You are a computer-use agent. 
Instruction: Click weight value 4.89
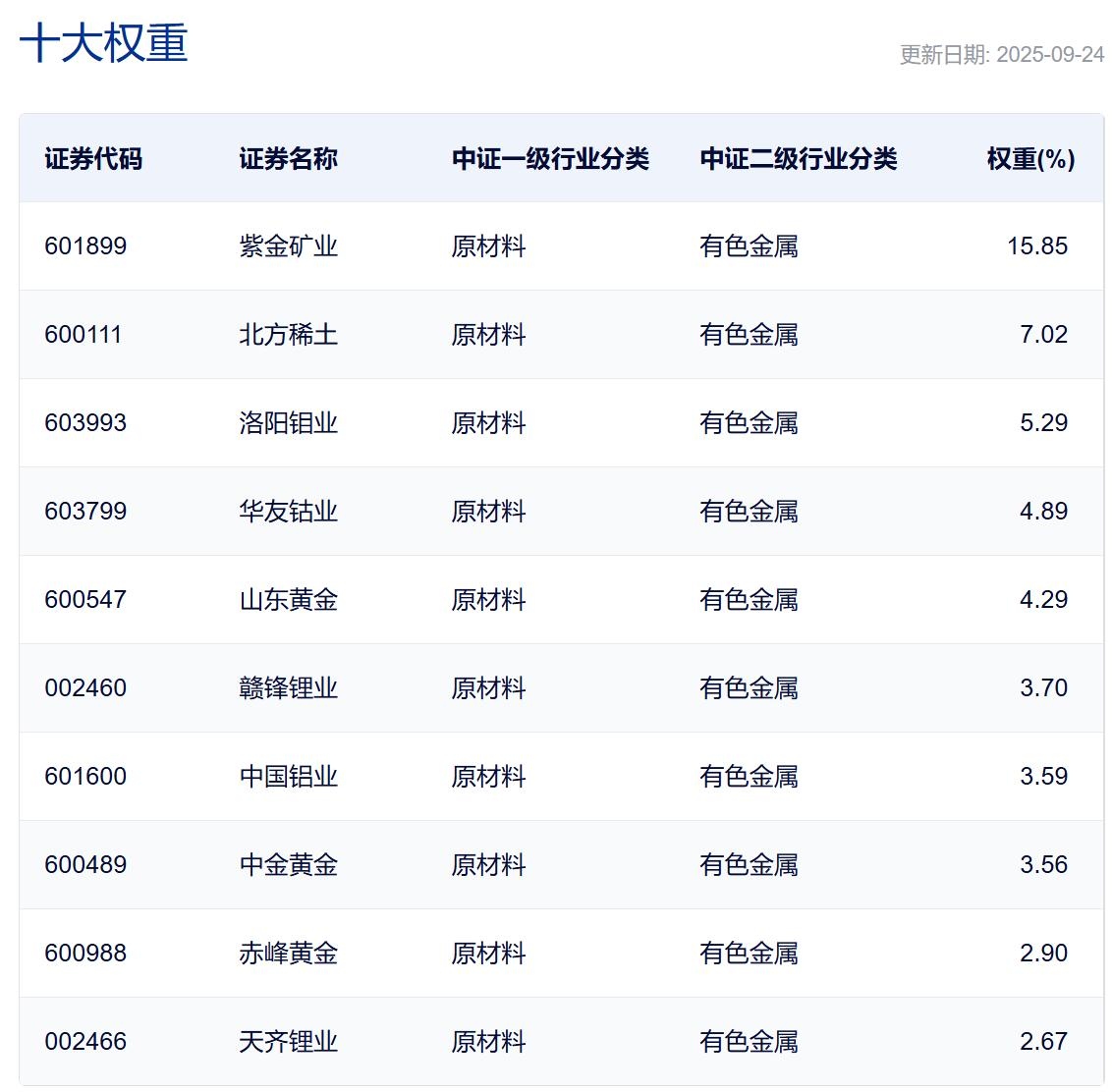point(1043,512)
